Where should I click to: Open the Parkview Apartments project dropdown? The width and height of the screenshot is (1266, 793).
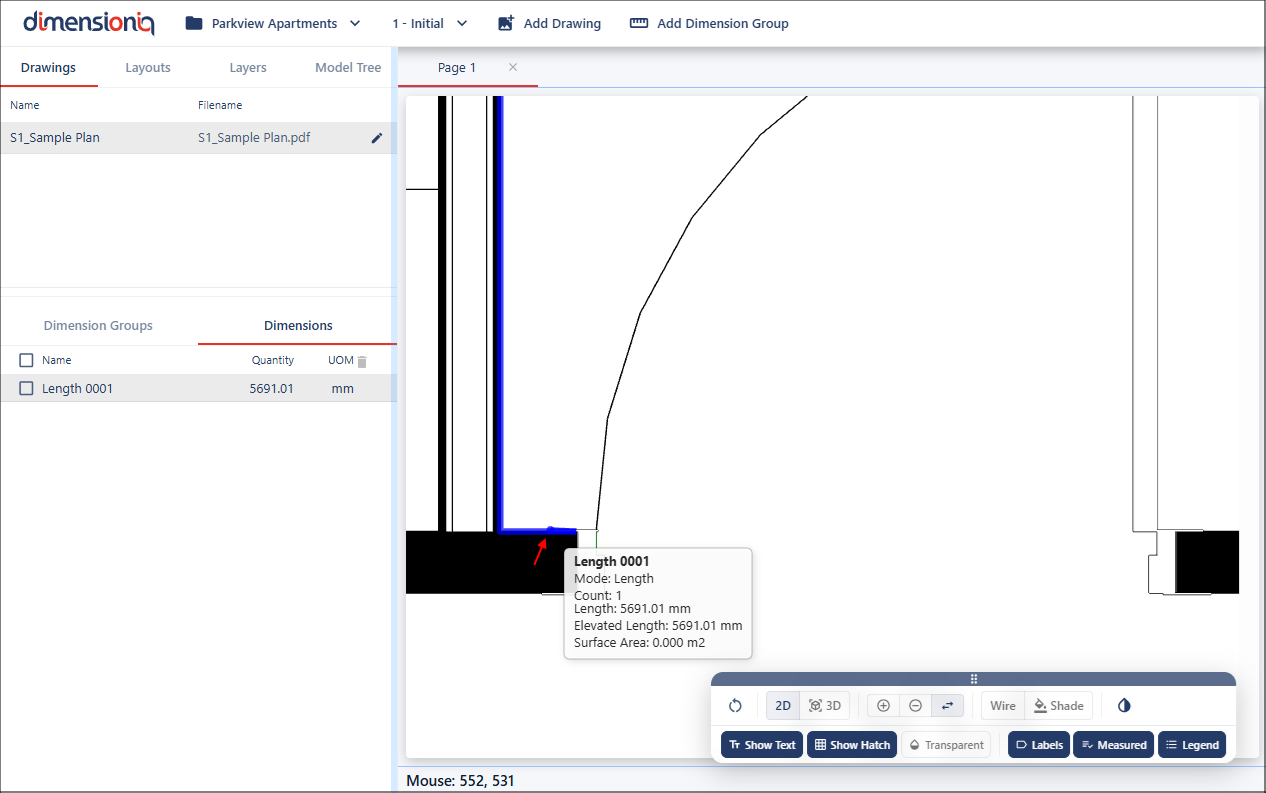click(273, 23)
